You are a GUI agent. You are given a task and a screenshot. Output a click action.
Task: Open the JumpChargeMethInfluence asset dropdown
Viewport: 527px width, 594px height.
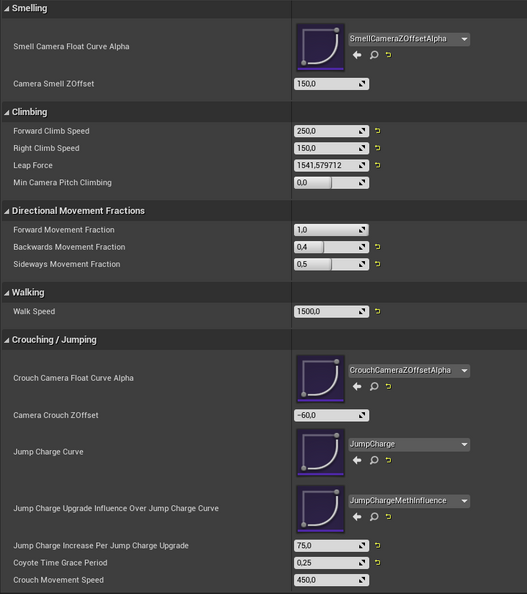coord(409,501)
